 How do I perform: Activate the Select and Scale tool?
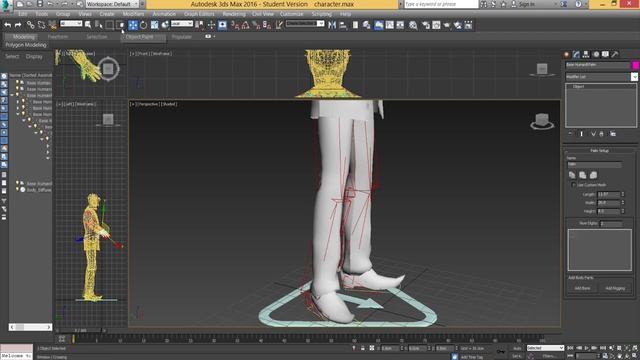pyautogui.click(x=154, y=25)
